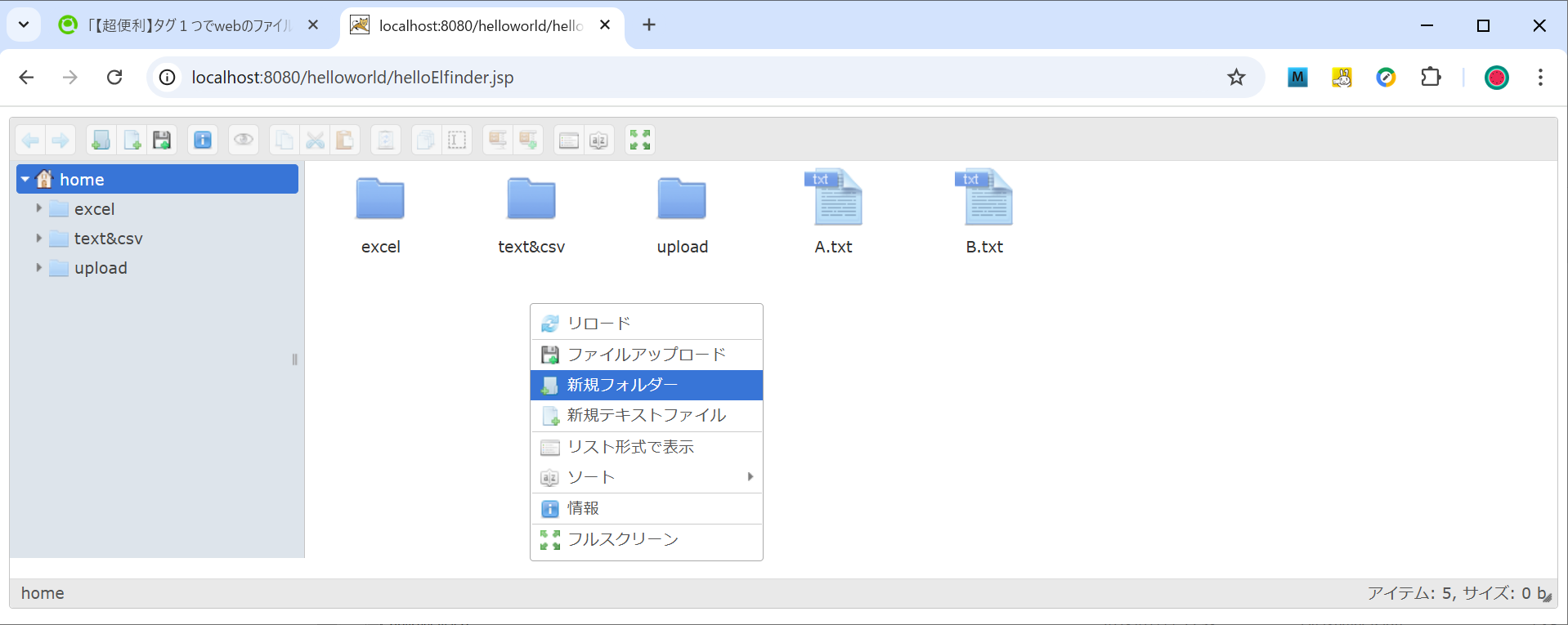Click the browser back button

[x=26, y=77]
